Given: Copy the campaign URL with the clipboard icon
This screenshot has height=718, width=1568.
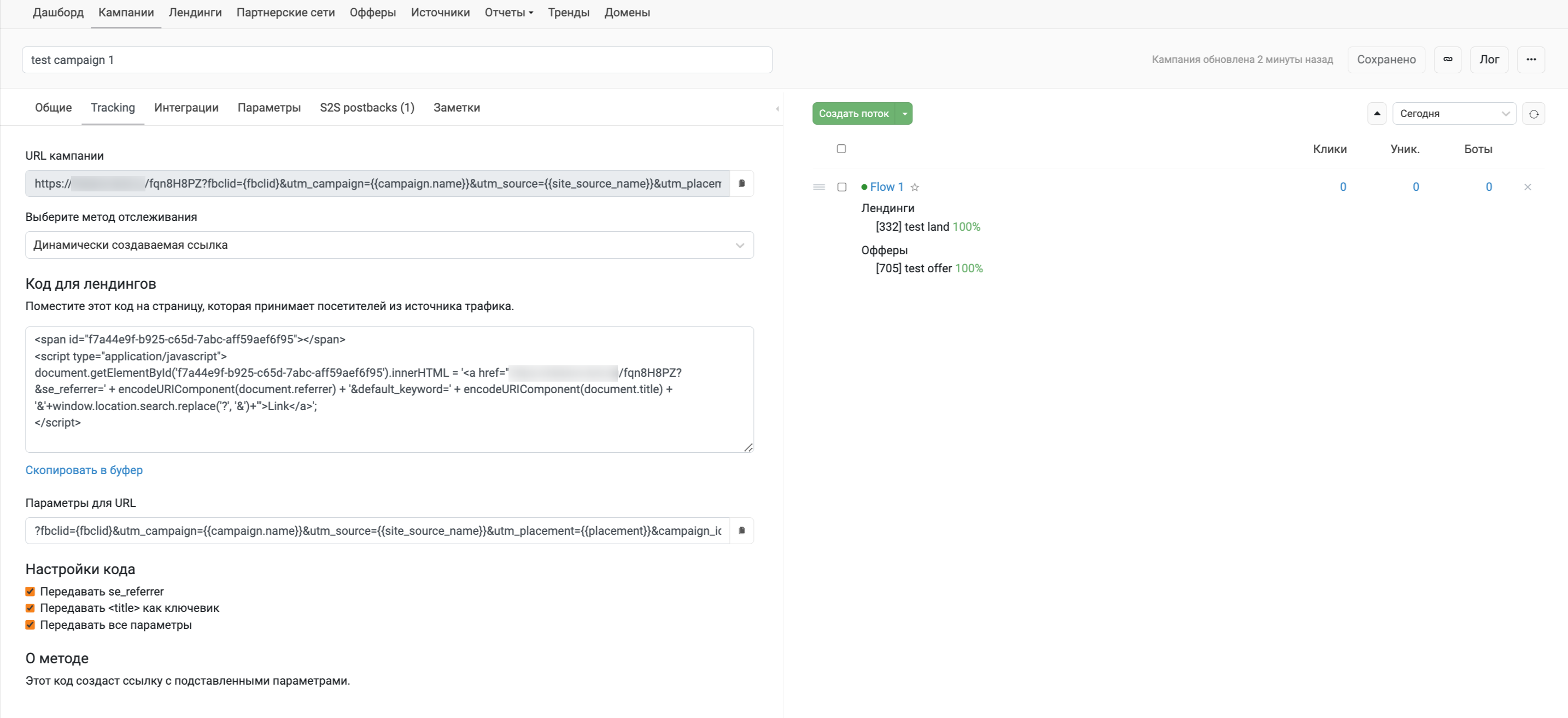Looking at the screenshot, I should [741, 183].
